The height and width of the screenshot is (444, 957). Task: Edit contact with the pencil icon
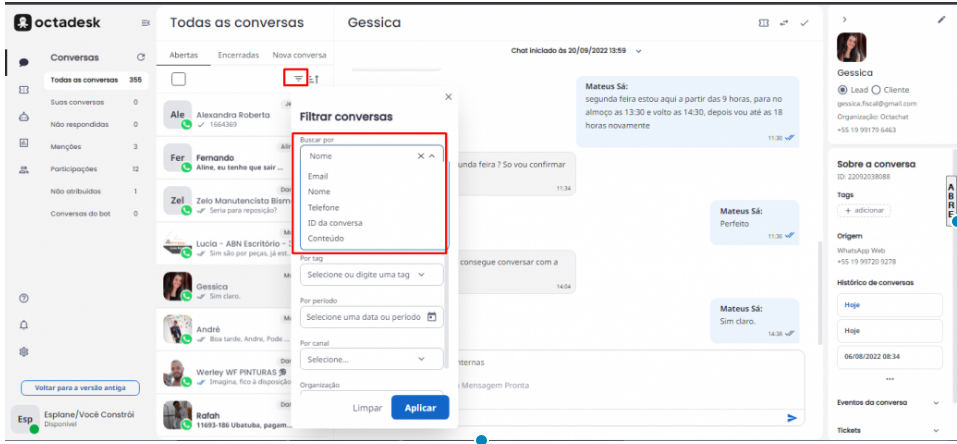pyautogui.click(x=941, y=21)
